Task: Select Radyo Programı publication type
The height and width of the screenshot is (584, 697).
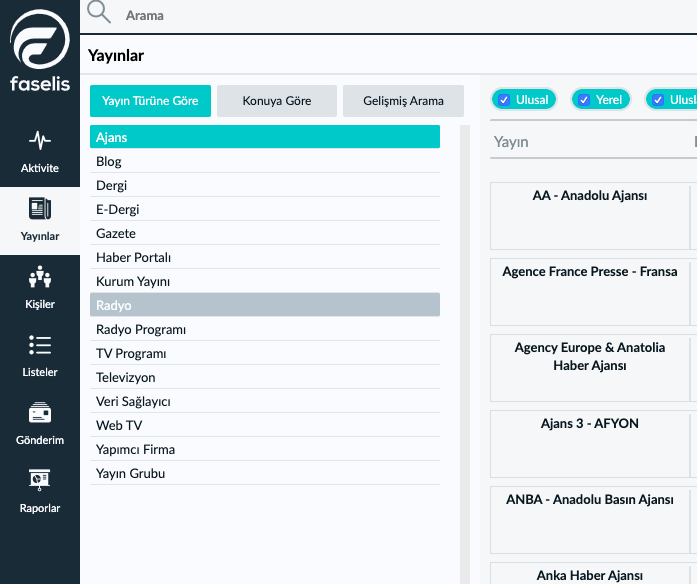Action: click(265, 329)
